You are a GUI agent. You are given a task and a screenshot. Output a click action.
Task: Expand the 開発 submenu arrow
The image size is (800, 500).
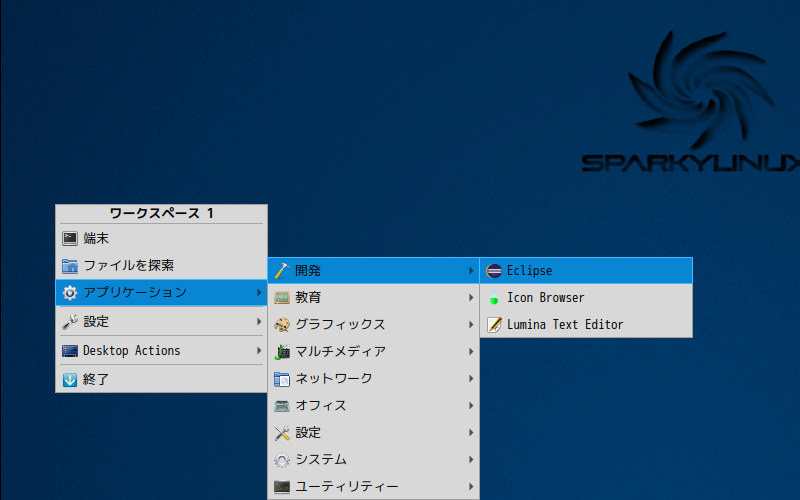pyautogui.click(x=471, y=270)
